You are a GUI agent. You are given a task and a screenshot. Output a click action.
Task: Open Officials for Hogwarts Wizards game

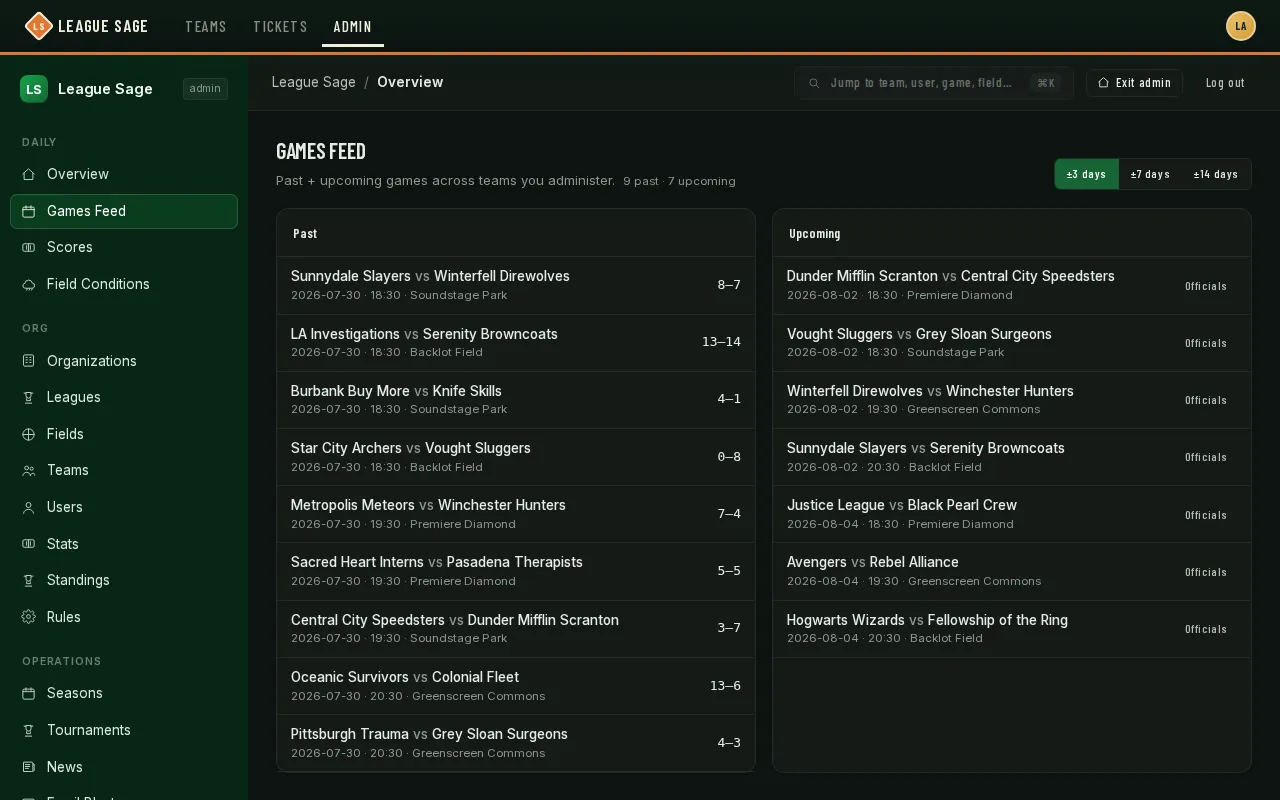pos(1206,629)
